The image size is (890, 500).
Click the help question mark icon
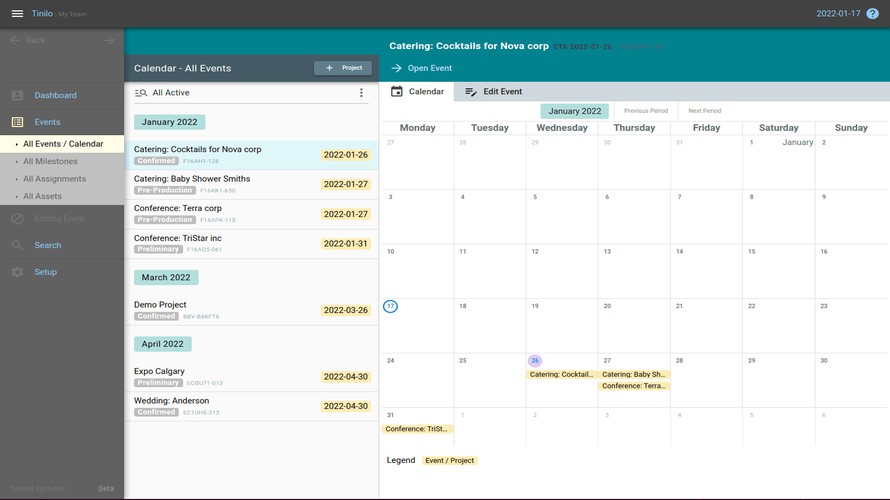[x=872, y=14]
